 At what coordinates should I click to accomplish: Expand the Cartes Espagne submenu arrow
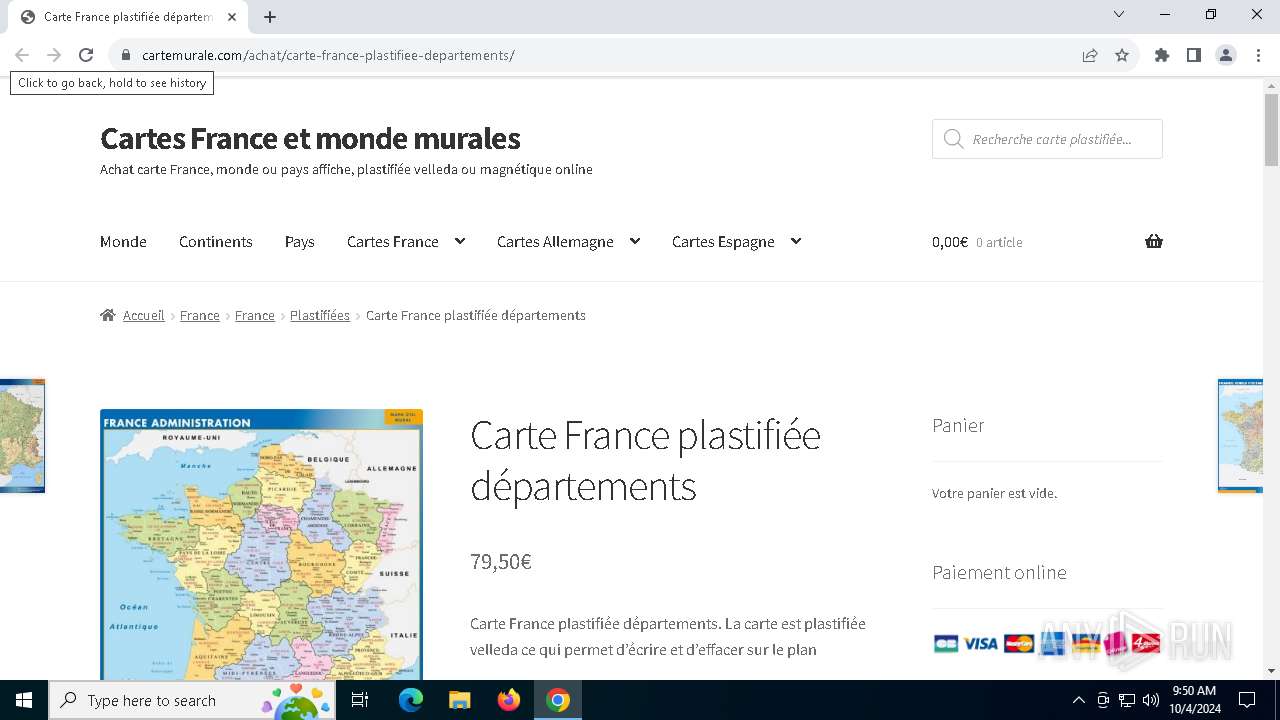pos(796,241)
